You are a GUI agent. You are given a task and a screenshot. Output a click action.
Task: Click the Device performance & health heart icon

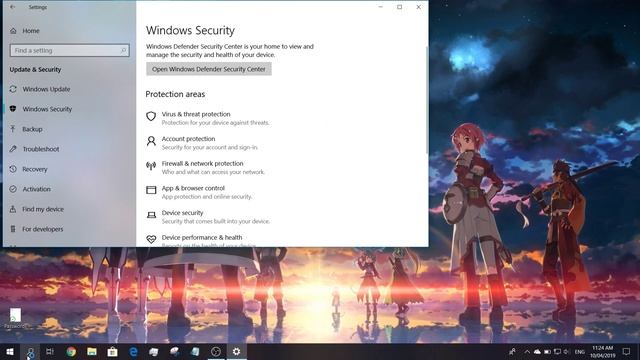[151, 239]
